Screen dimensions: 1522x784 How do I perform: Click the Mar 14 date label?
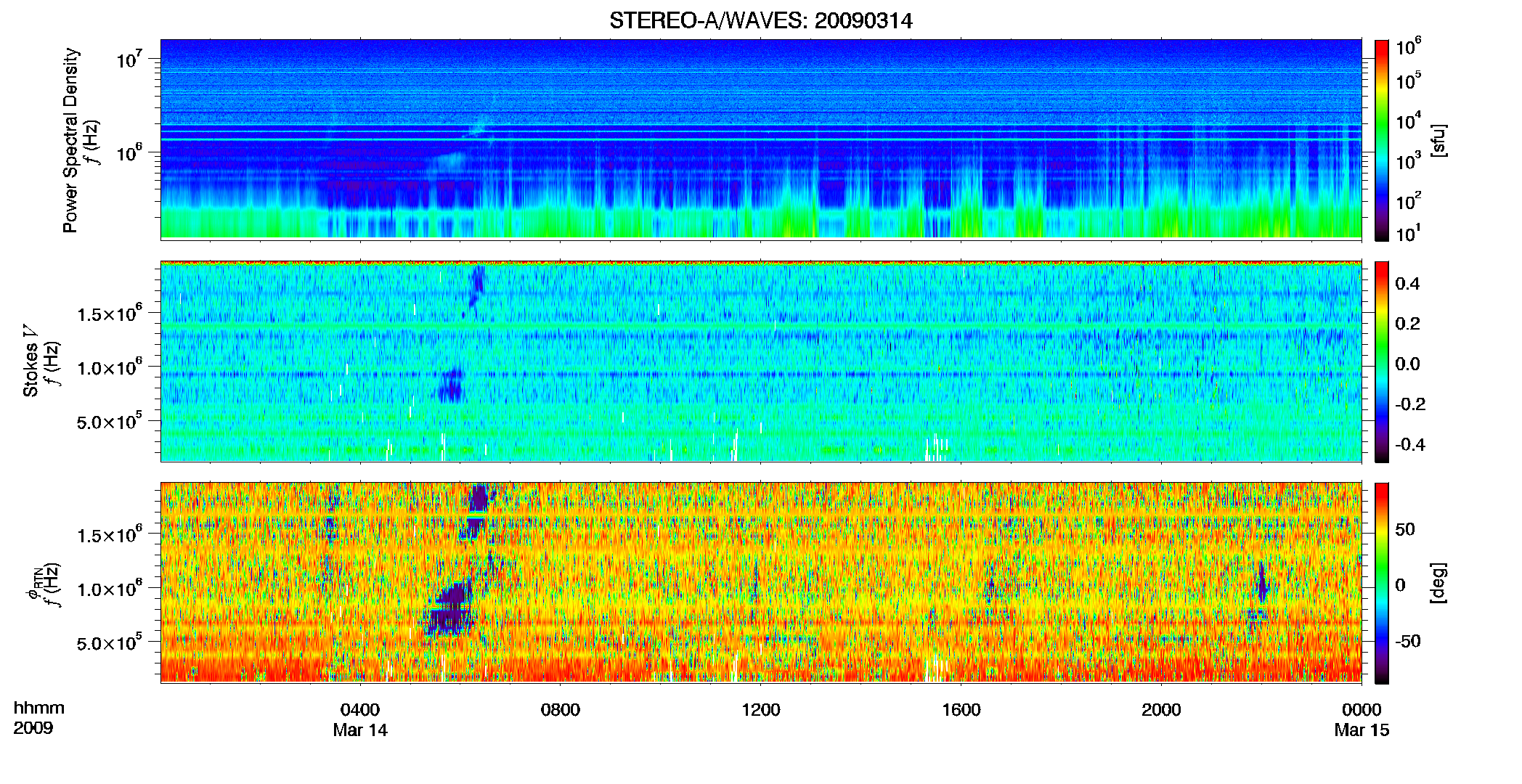(360, 730)
